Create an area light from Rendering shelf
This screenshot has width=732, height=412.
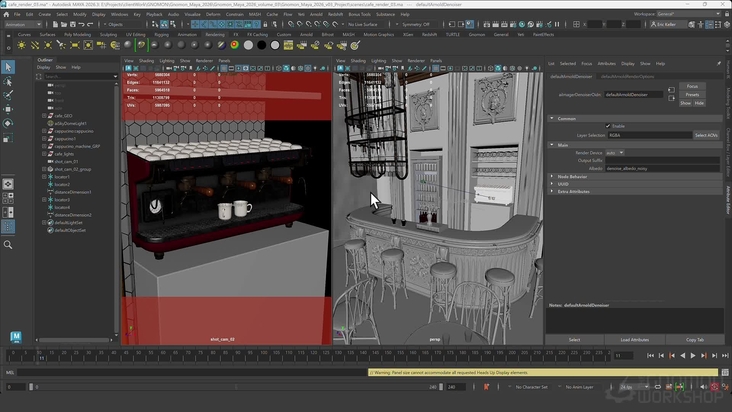tap(75, 45)
